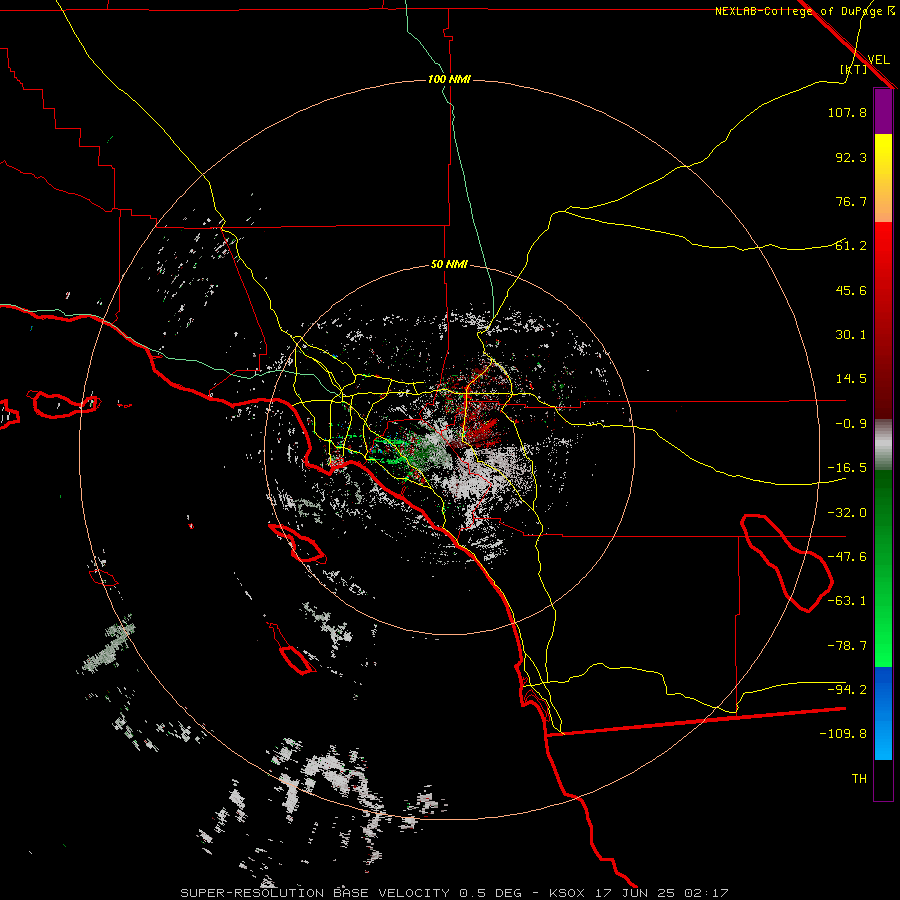Click the -94.2 velocity scale value
The height and width of the screenshot is (900, 900).
click(x=847, y=689)
